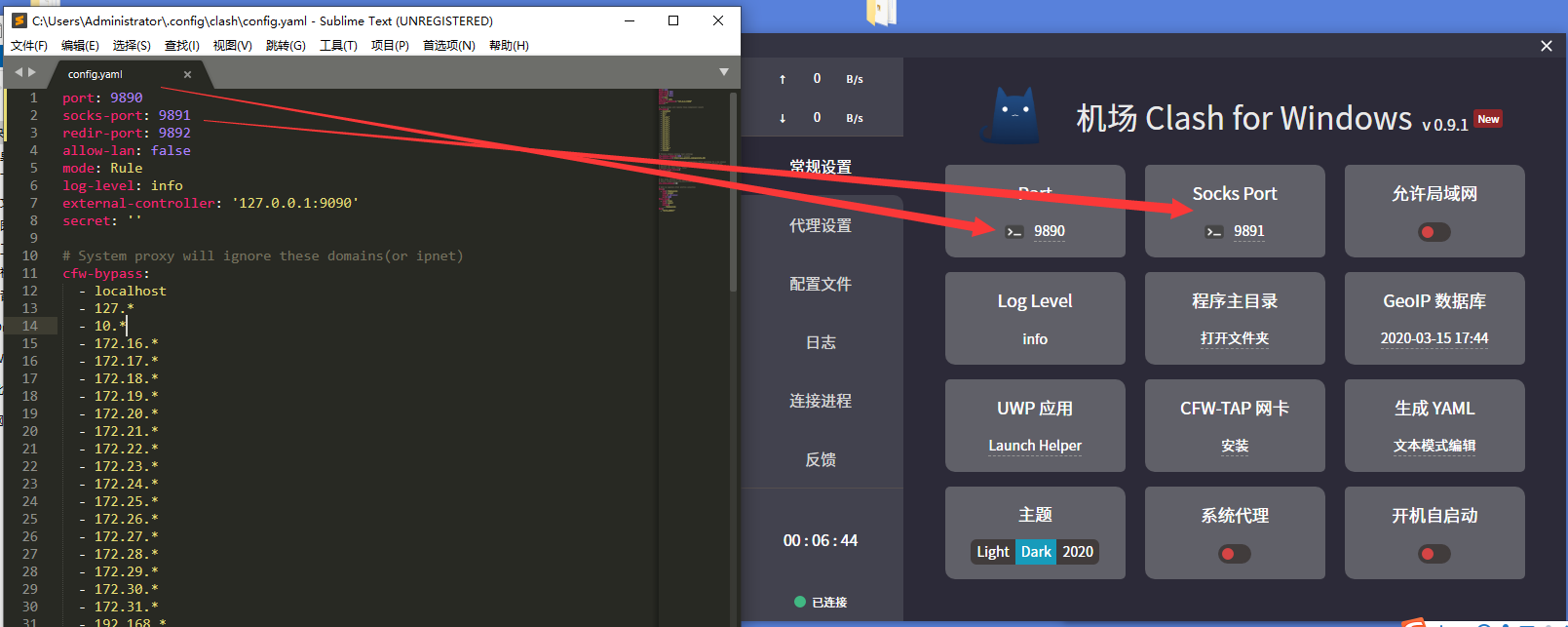Click line number 14 in the gutter

click(30, 326)
